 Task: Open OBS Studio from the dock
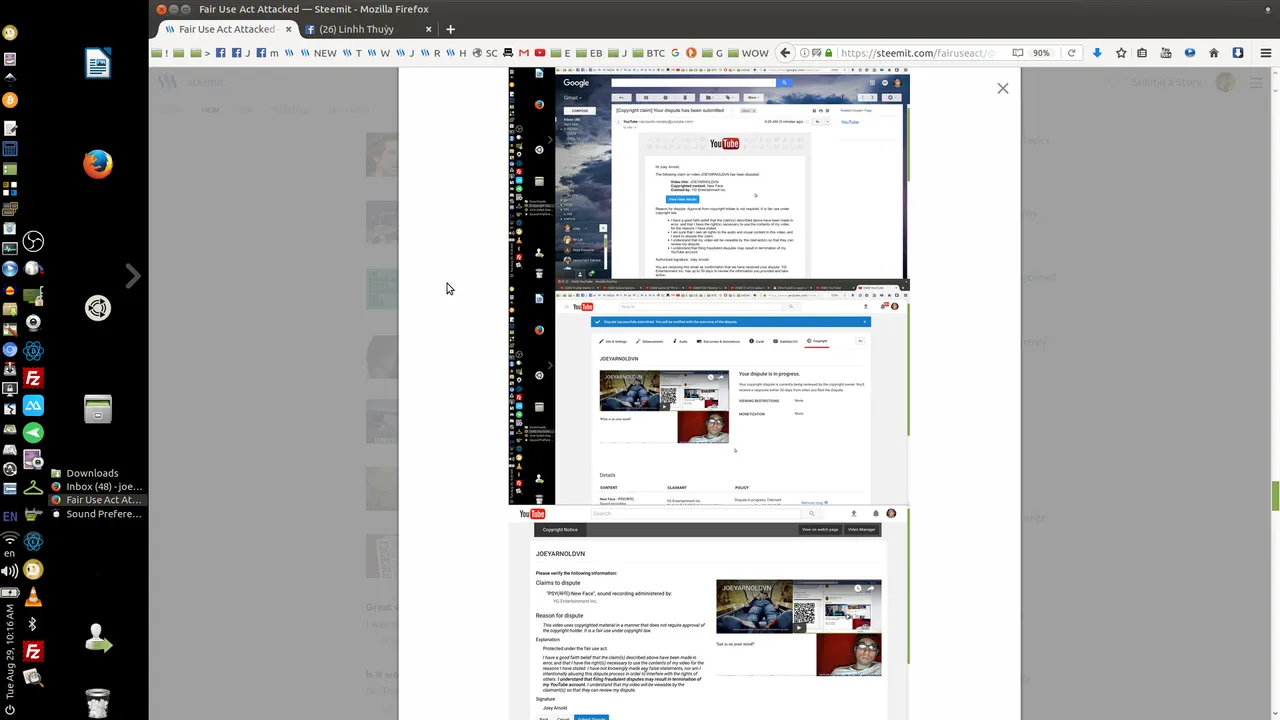click(x=34, y=242)
